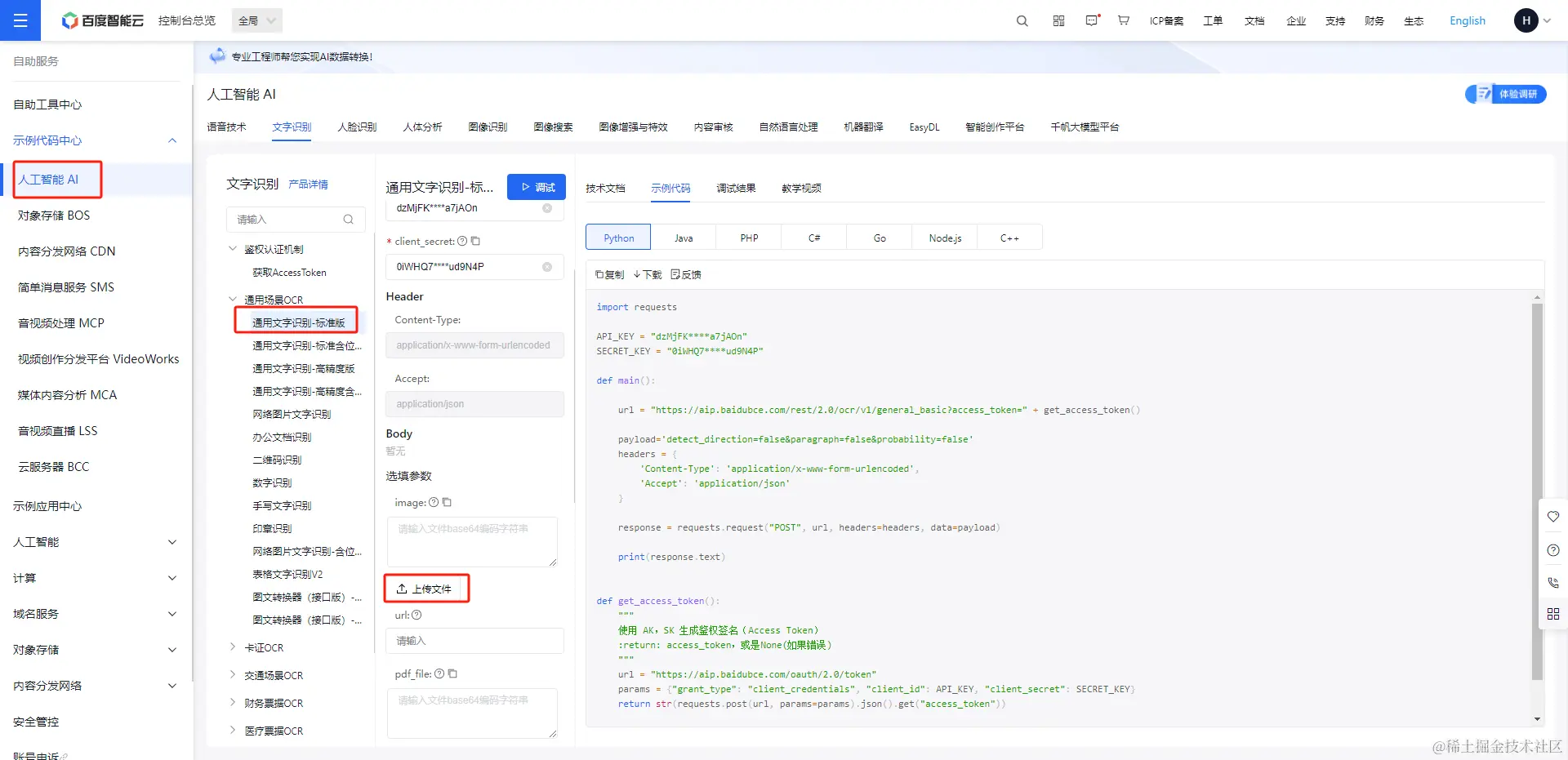Click the 体验调研 survey button
This screenshot has width=1568, height=760.
[1506, 94]
